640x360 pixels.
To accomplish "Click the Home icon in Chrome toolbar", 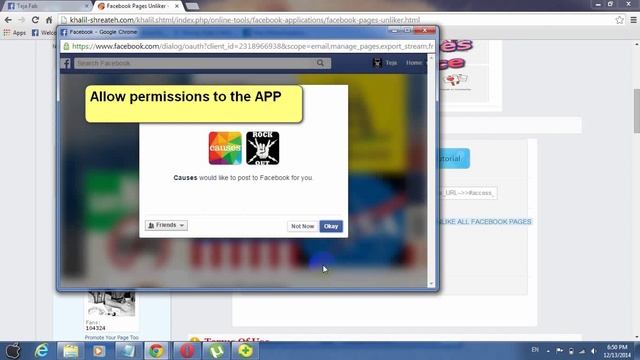I will click(x=49, y=20).
